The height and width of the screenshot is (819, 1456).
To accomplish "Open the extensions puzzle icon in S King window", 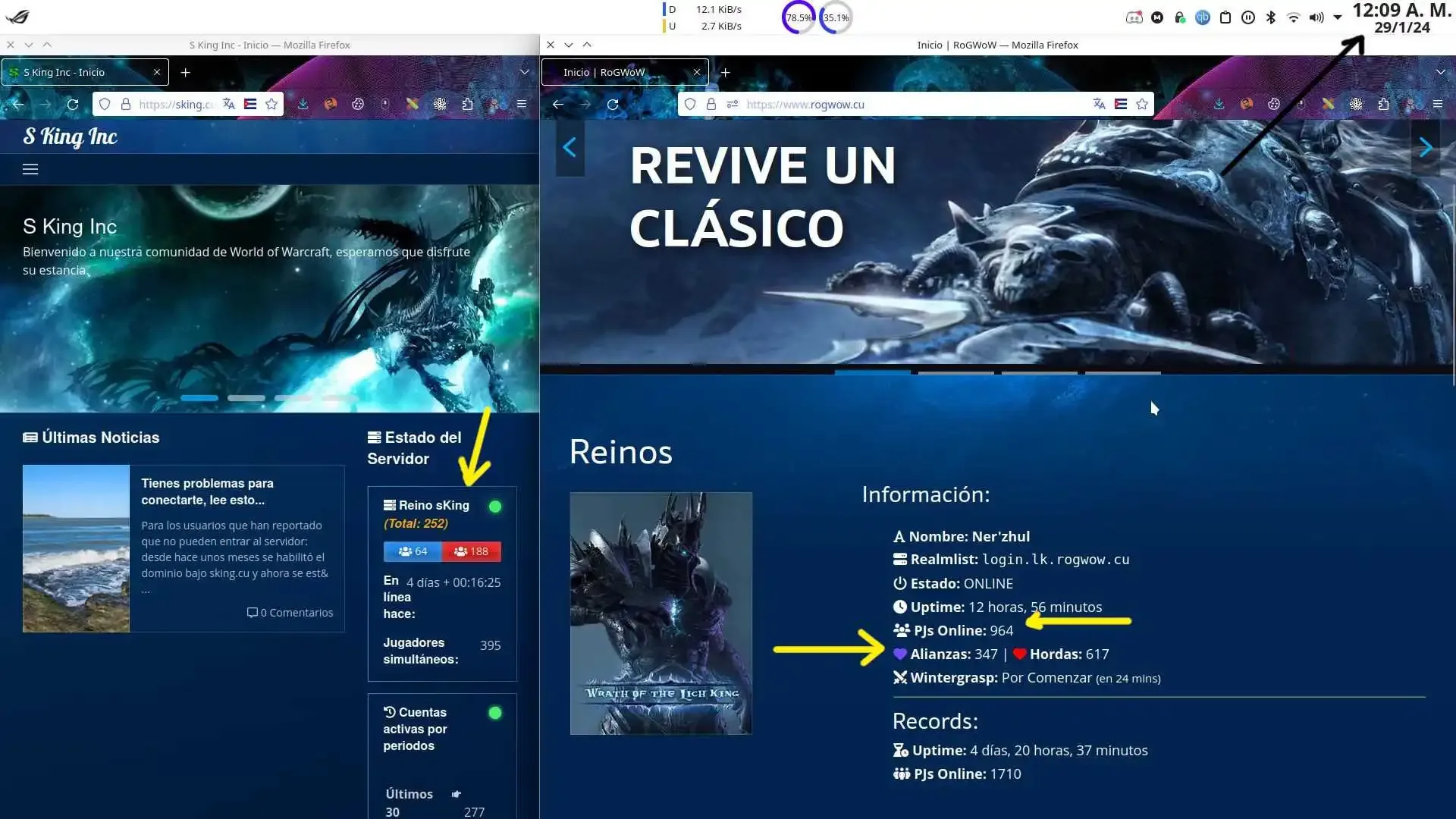I will coord(467,105).
